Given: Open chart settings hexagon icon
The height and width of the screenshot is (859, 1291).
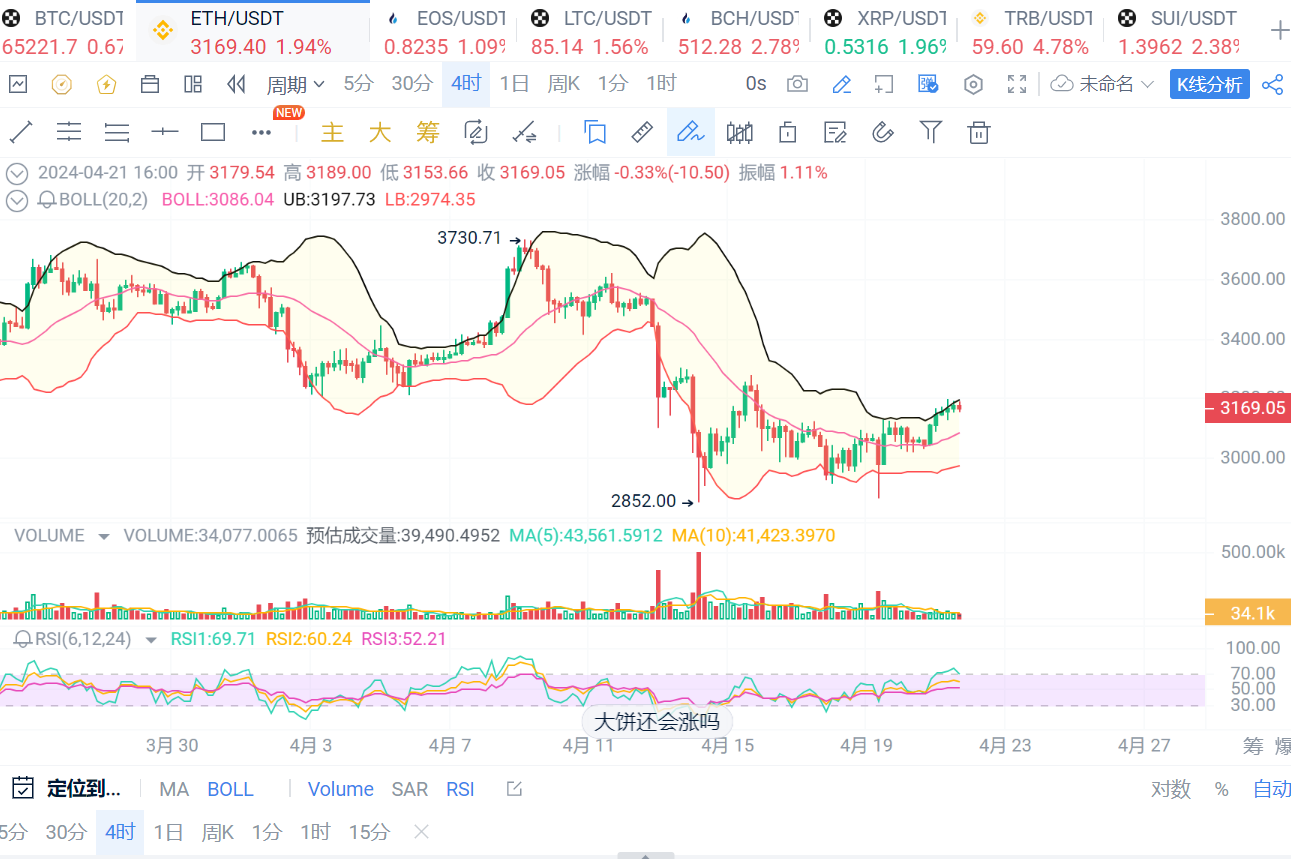Looking at the screenshot, I should (x=973, y=84).
